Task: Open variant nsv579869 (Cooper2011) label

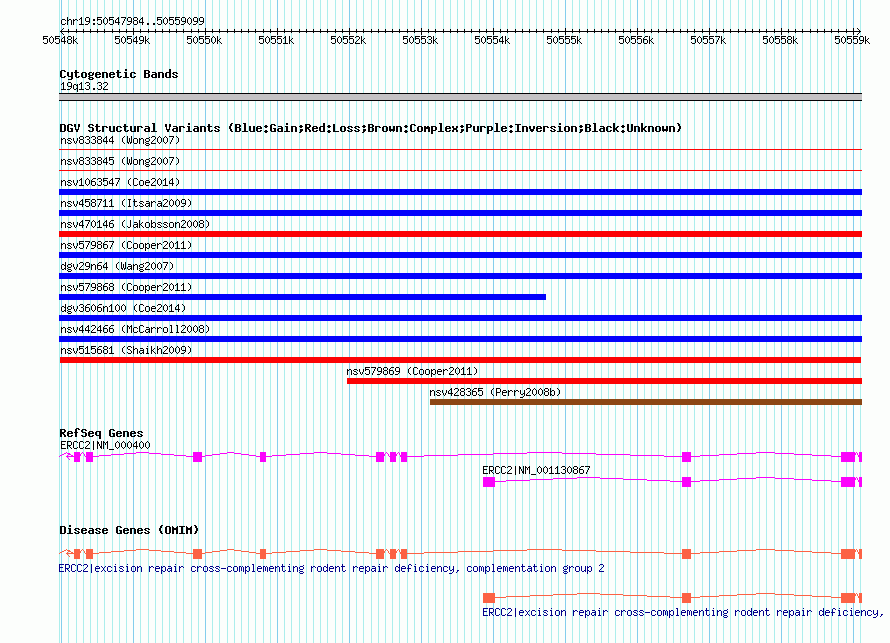Action: click(413, 371)
